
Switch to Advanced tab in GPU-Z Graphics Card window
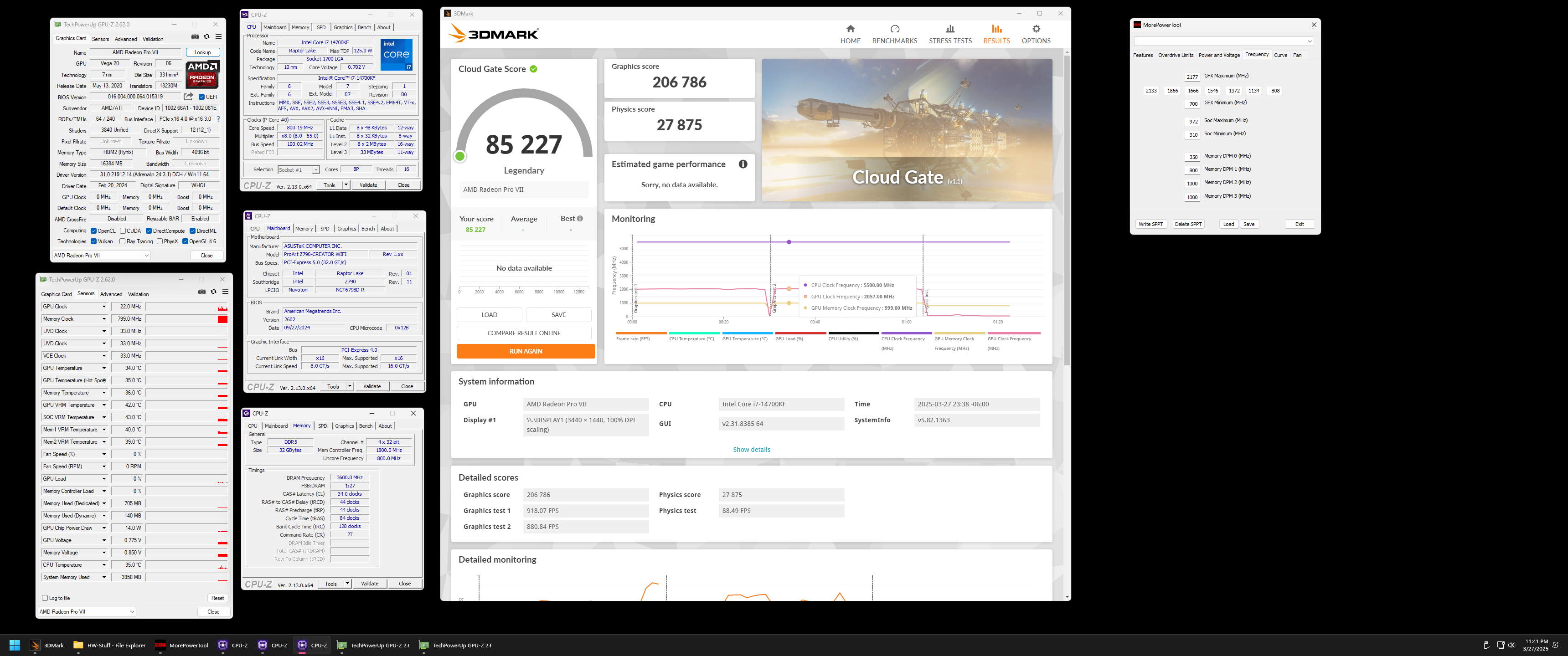click(126, 39)
